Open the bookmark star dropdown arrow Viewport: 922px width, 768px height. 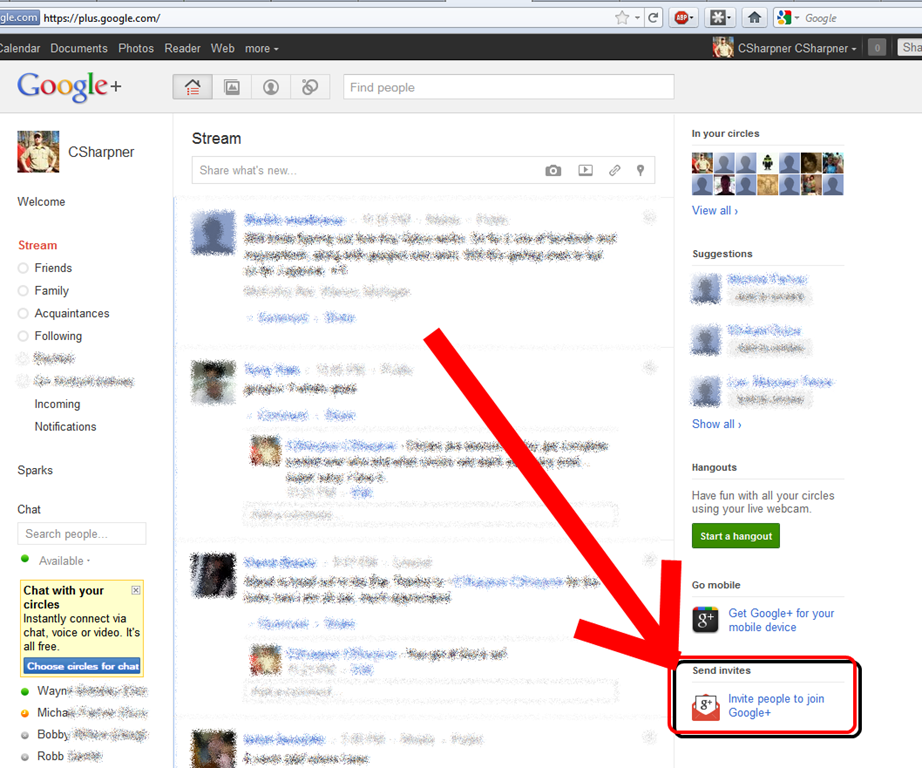point(637,18)
